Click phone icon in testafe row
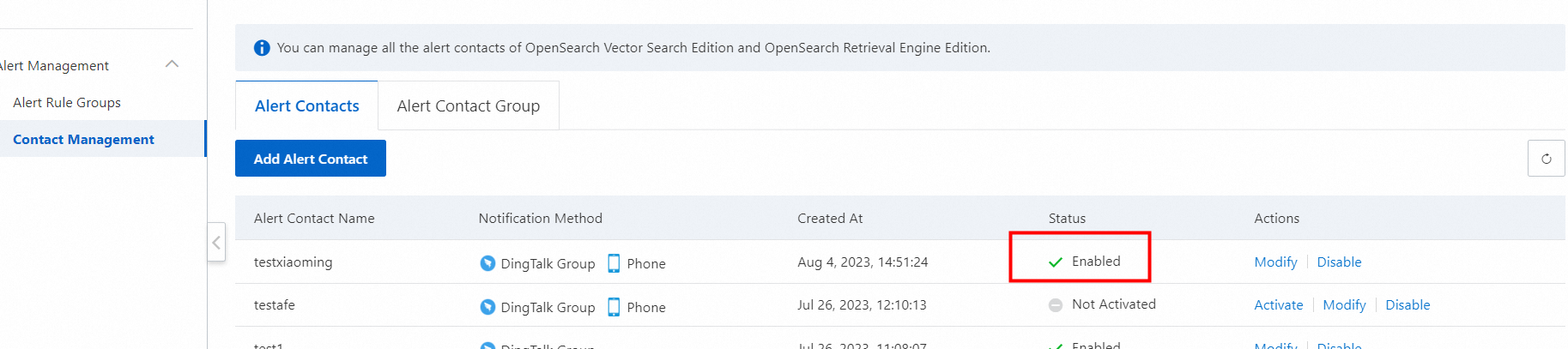This screenshot has height=349, width=1568. [614, 307]
